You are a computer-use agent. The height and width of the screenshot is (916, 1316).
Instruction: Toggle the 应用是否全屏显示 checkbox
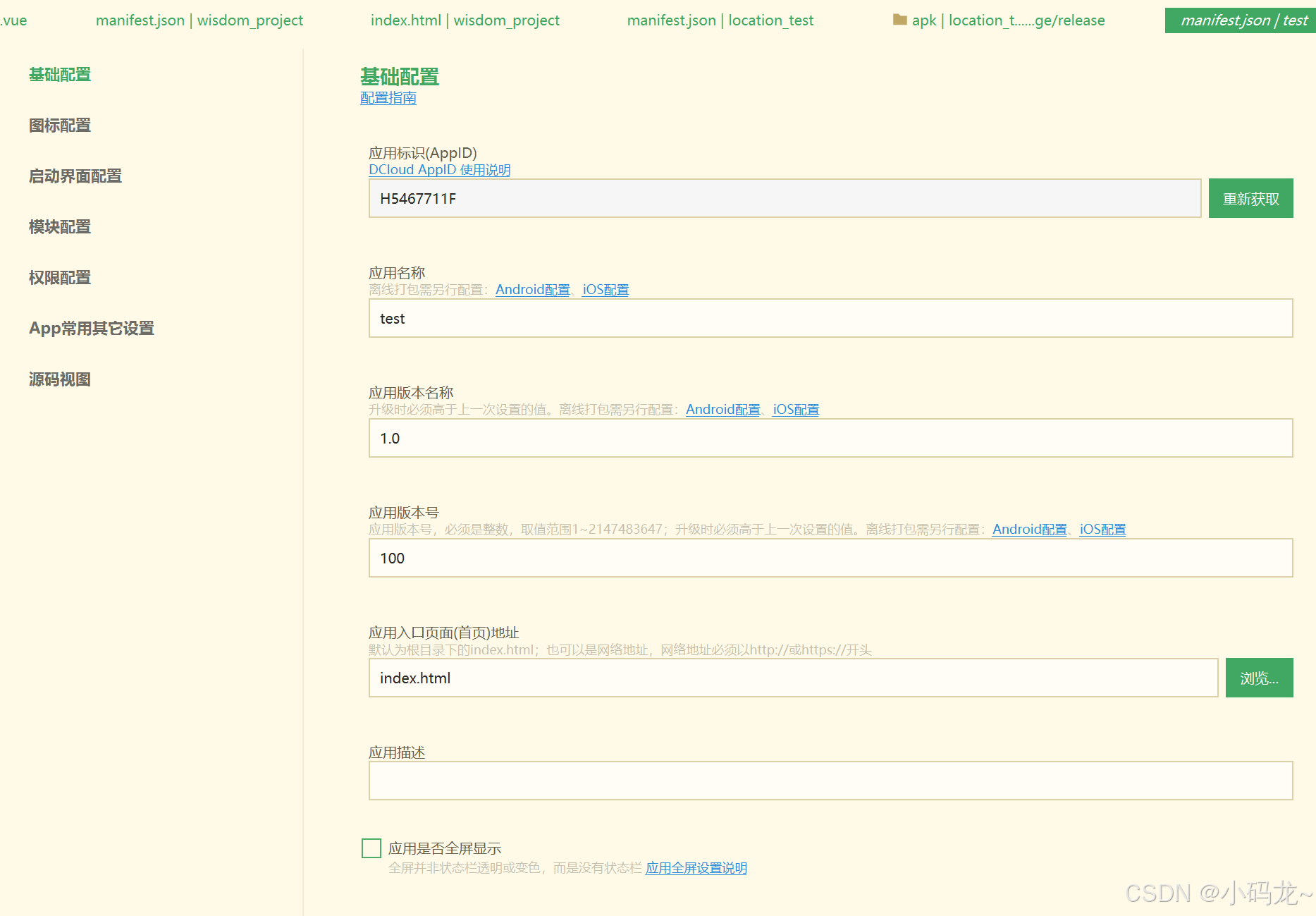[x=371, y=848]
